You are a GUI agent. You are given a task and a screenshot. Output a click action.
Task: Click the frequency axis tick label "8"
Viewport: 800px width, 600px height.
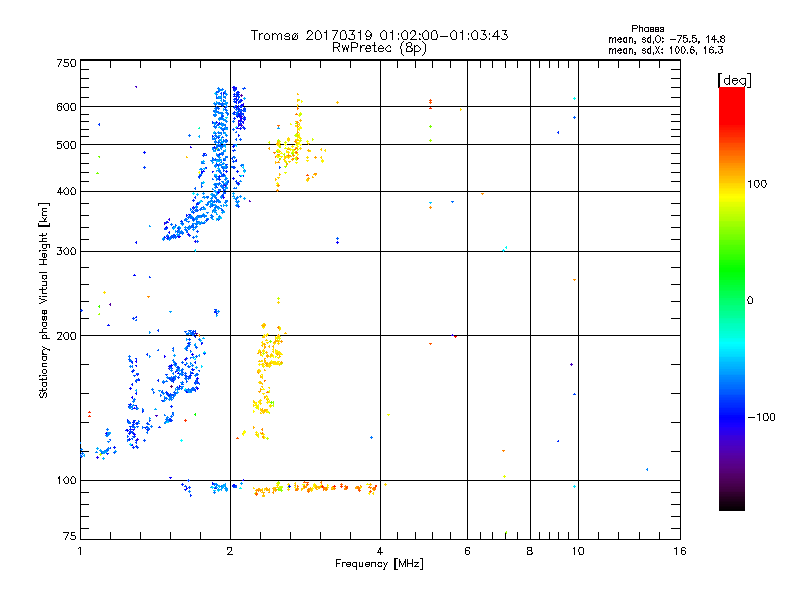(530, 551)
